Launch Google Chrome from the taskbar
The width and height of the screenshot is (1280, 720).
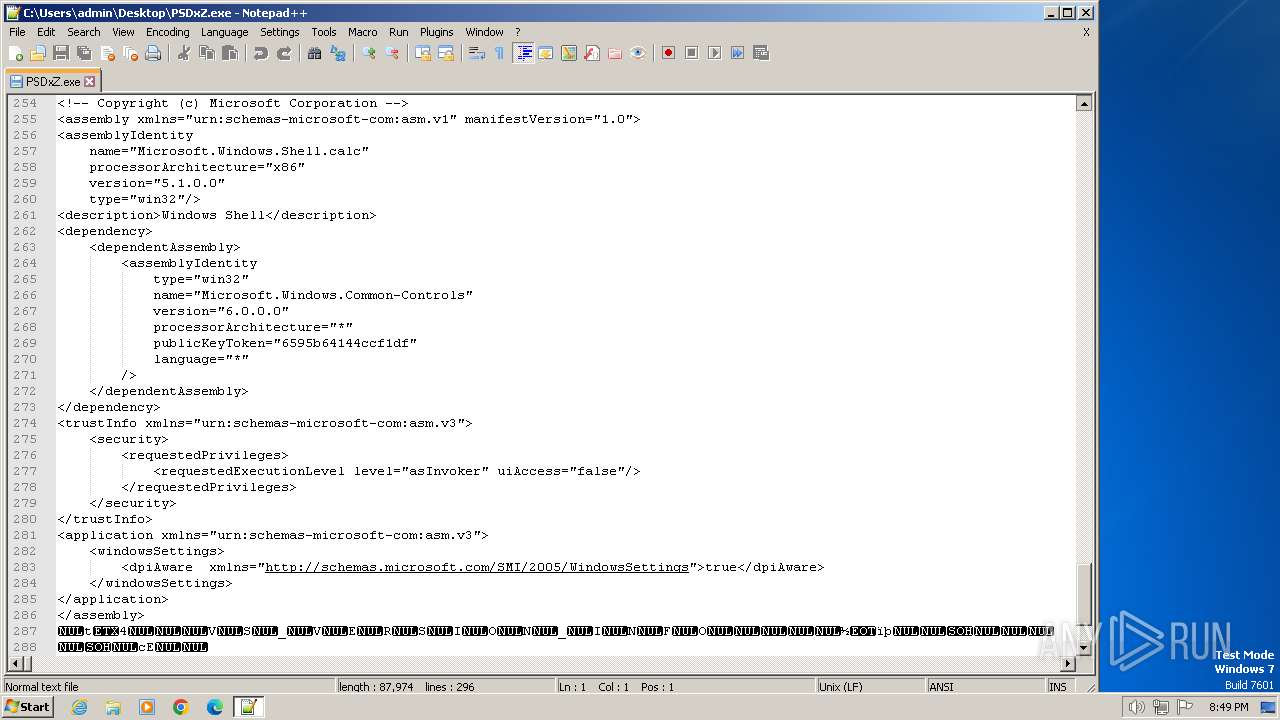(181, 707)
